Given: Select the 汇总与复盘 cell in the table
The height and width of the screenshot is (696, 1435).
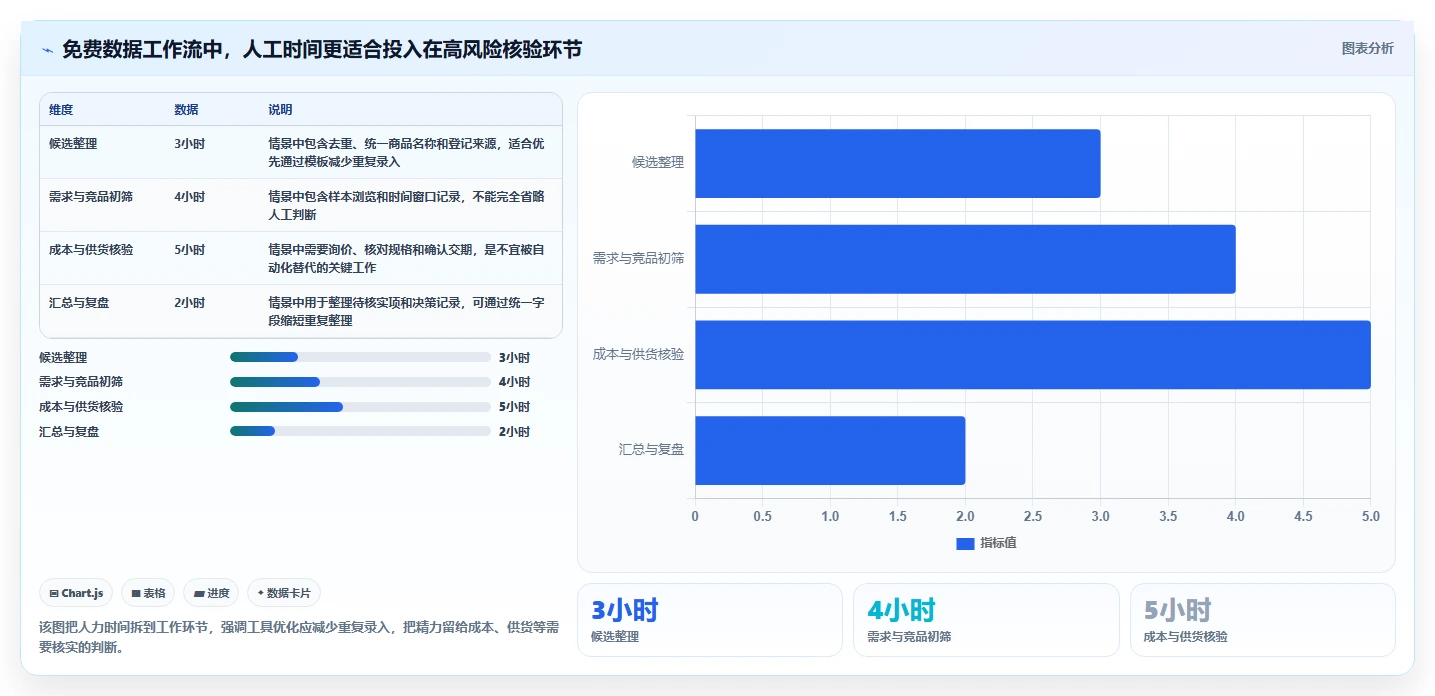Looking at the screenshot, I should point(79,303).
